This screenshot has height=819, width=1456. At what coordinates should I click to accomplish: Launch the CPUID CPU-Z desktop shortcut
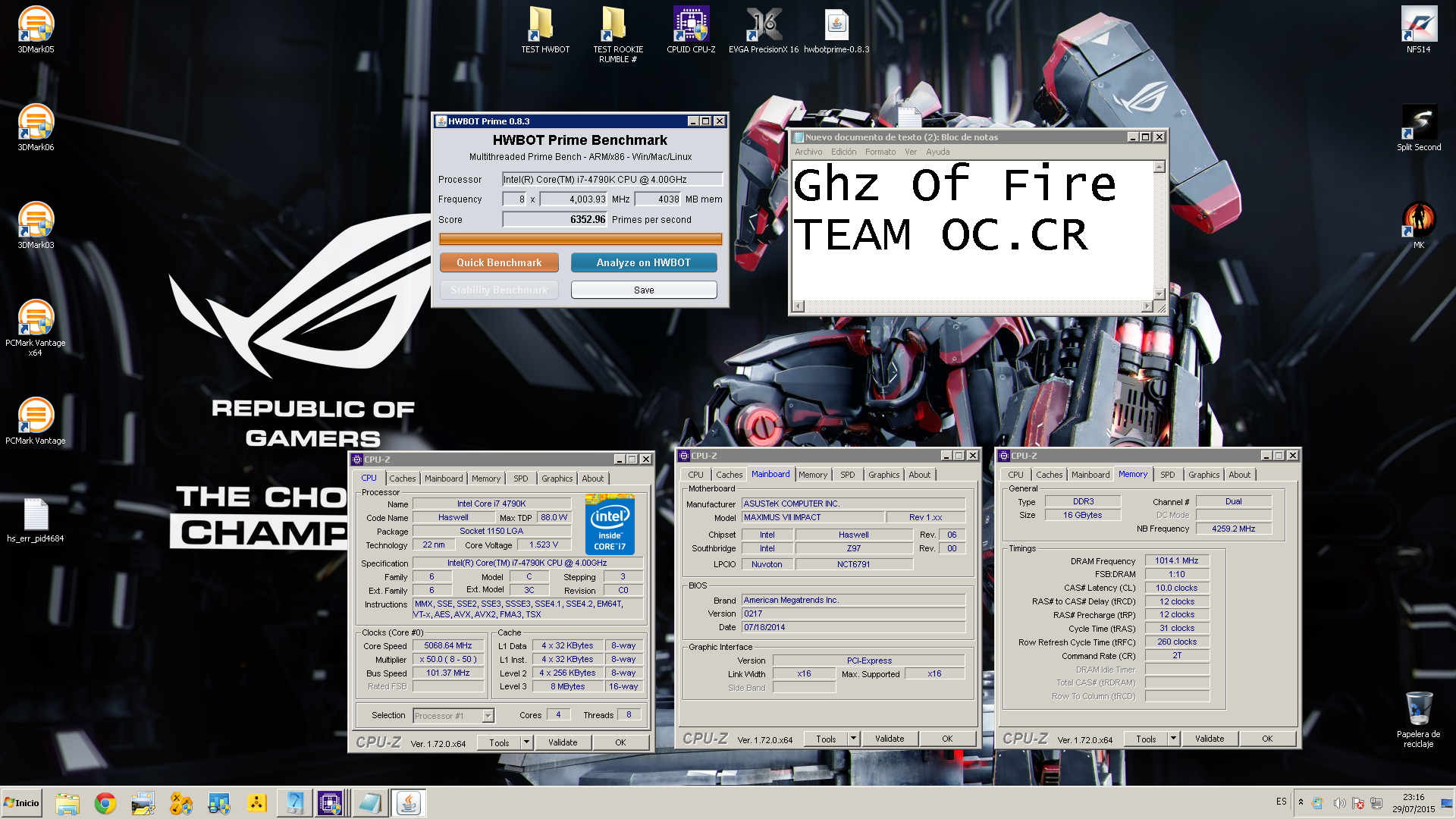pyautogui.click(x=690, y=29)
